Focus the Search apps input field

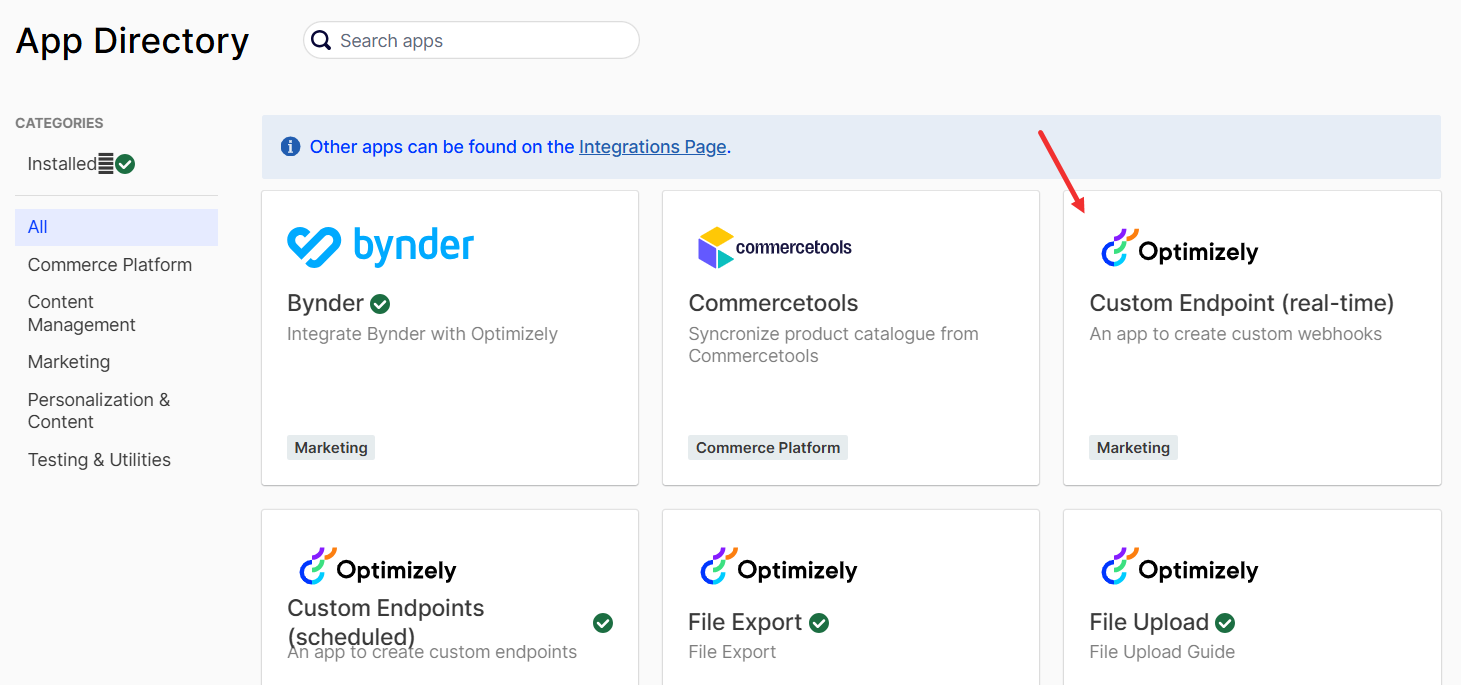480,41
